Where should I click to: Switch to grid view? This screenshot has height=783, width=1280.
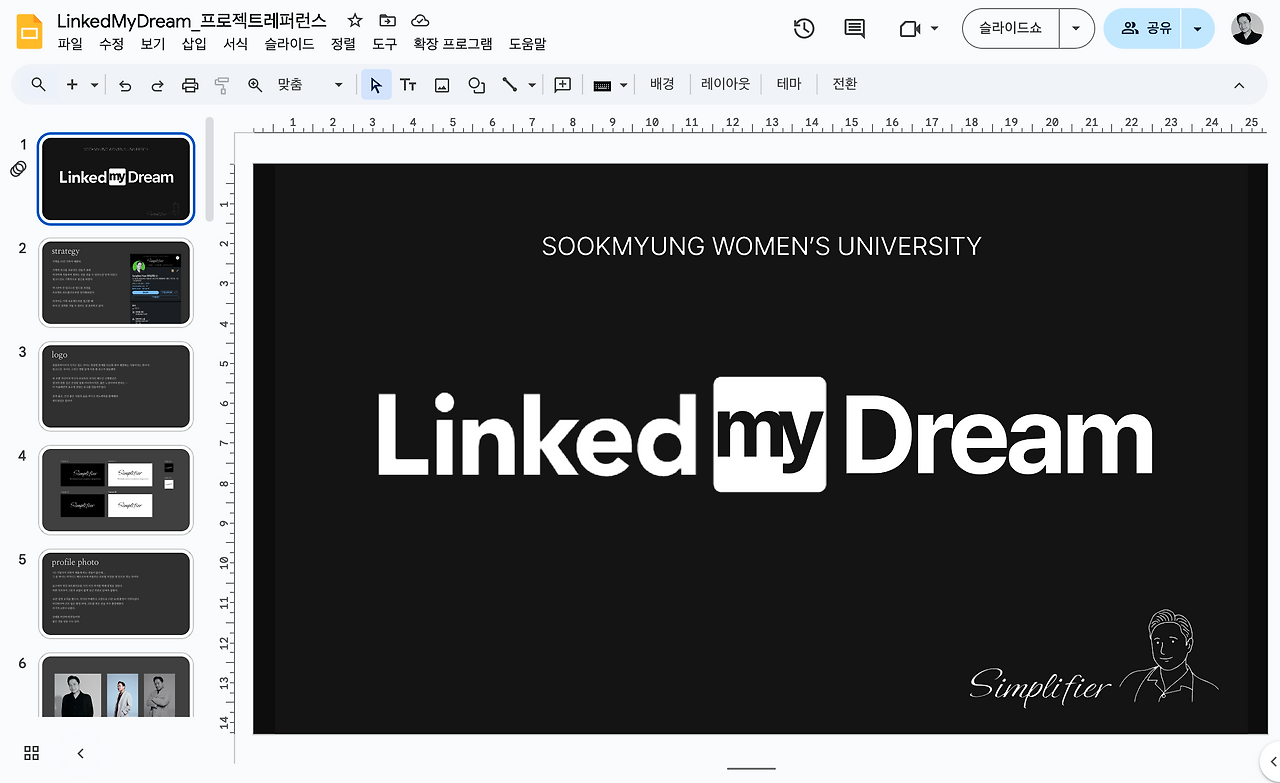31,753
